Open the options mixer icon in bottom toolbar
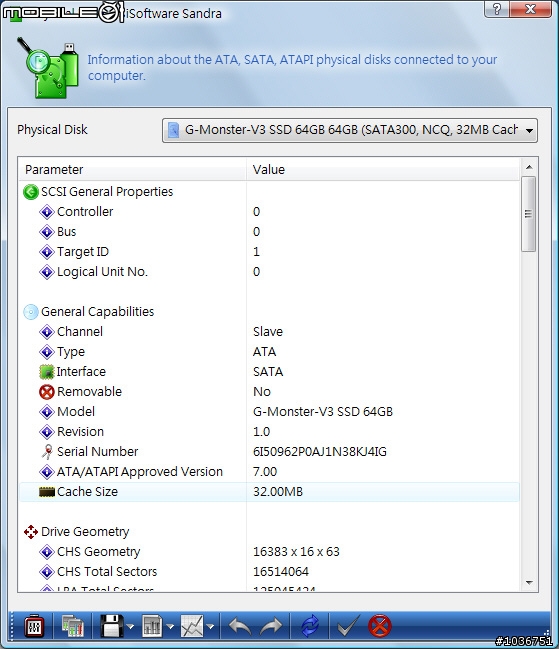 pos(34,626)
